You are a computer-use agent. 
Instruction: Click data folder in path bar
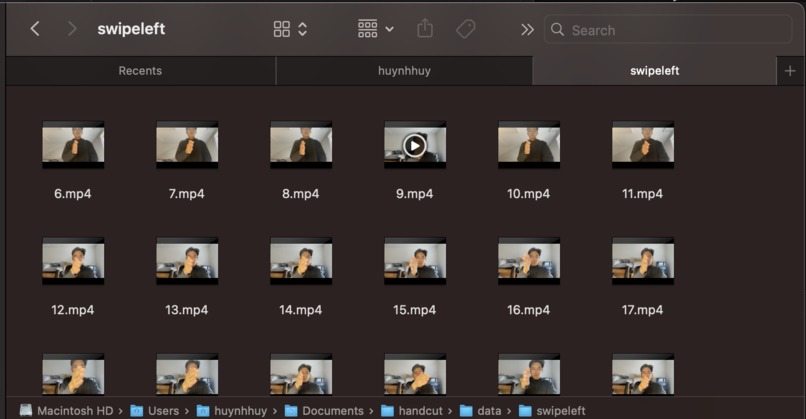click(480, 411)
